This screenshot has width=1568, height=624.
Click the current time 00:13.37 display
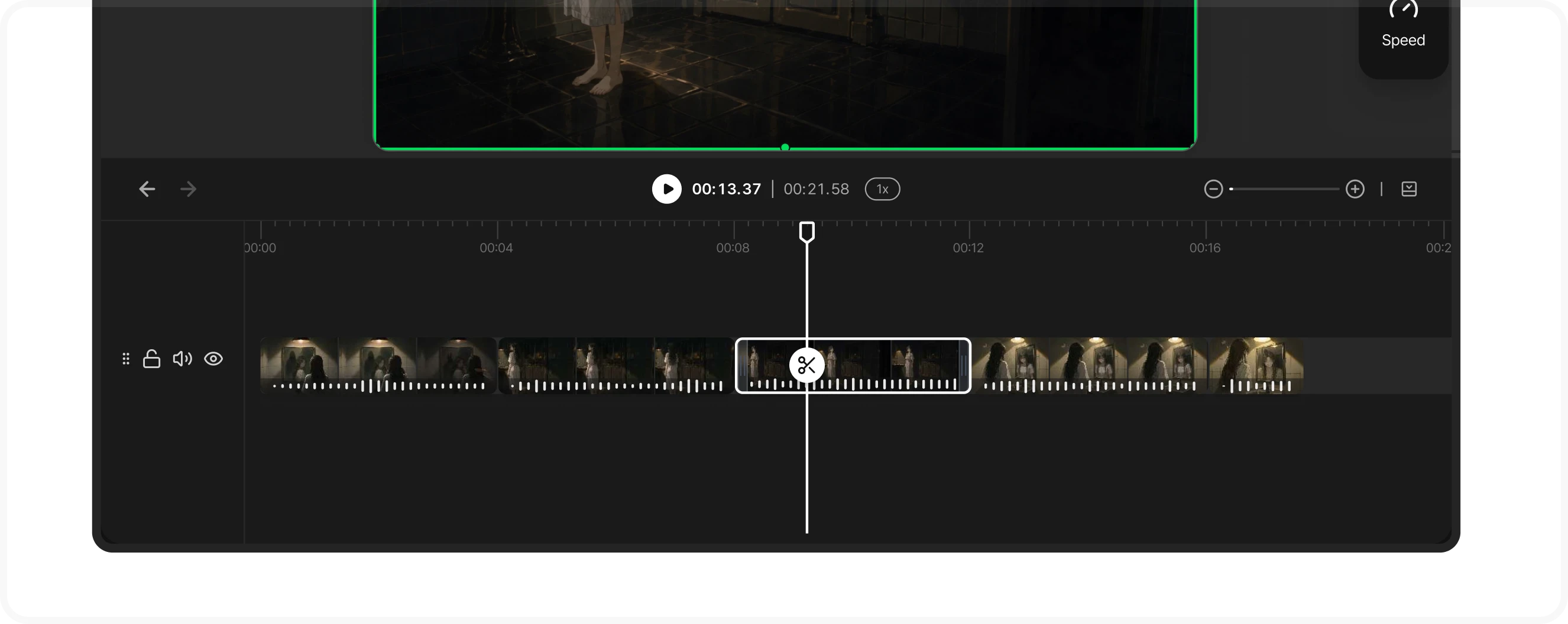(x=727, y=189)
